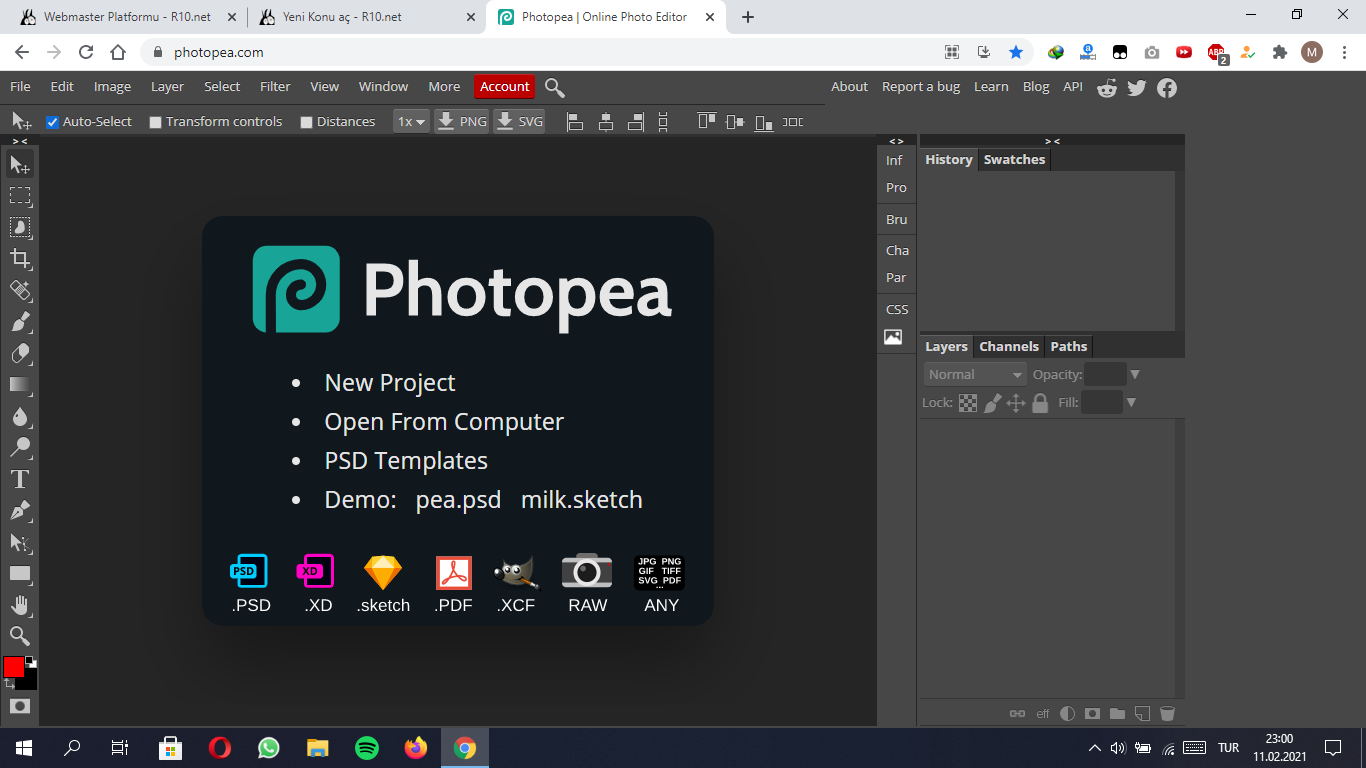Image resolution: width=1366 pixels, height=768 pixels.
Task: Click the Windows Start button
Action: (24, 747)
